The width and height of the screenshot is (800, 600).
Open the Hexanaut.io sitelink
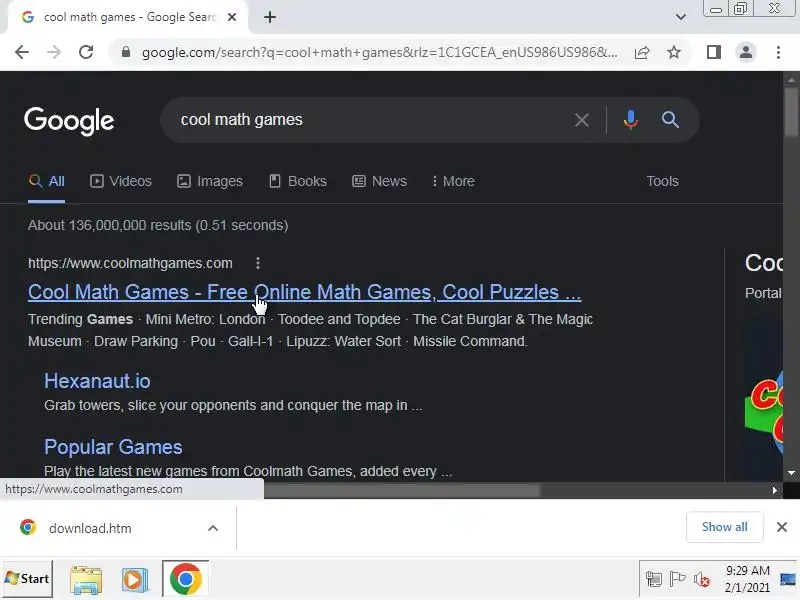[x=97, y=381]
